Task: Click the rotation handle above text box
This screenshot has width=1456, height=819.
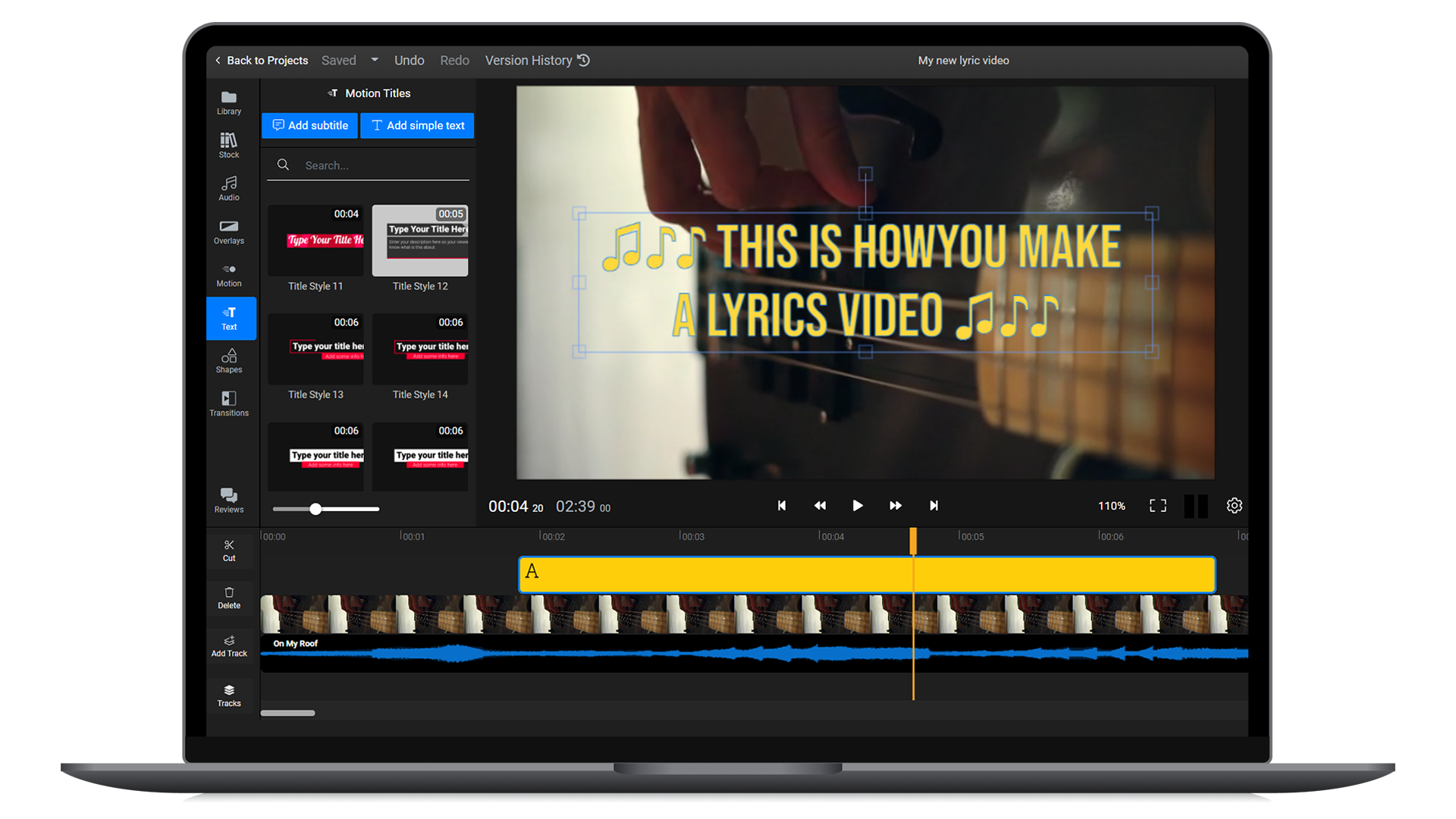Action: [865, 174]
